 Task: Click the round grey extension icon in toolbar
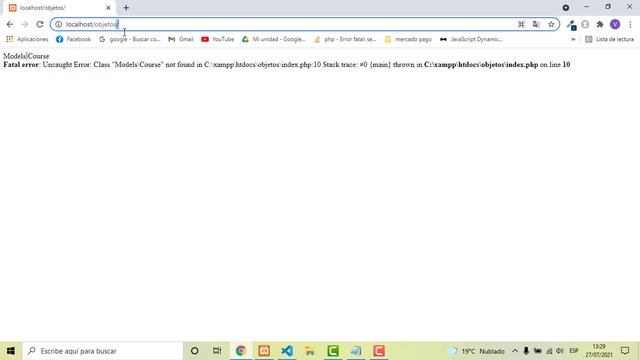(x=585, y=24)
